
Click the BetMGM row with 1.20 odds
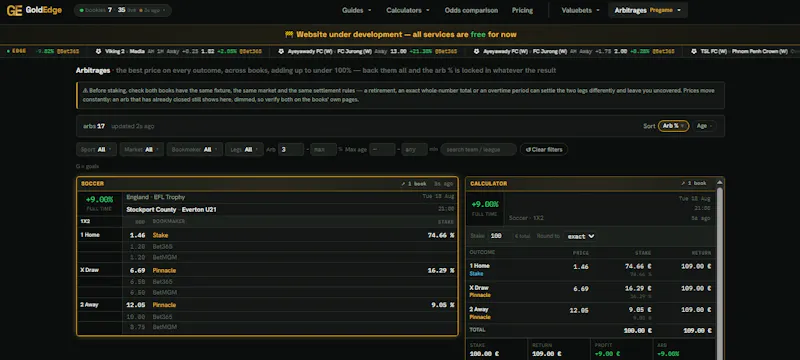[290, 258]
